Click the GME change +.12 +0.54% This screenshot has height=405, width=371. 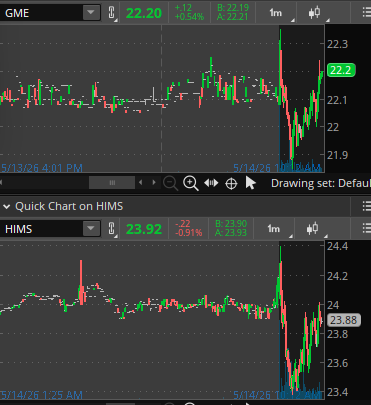[x=189, y=13]
